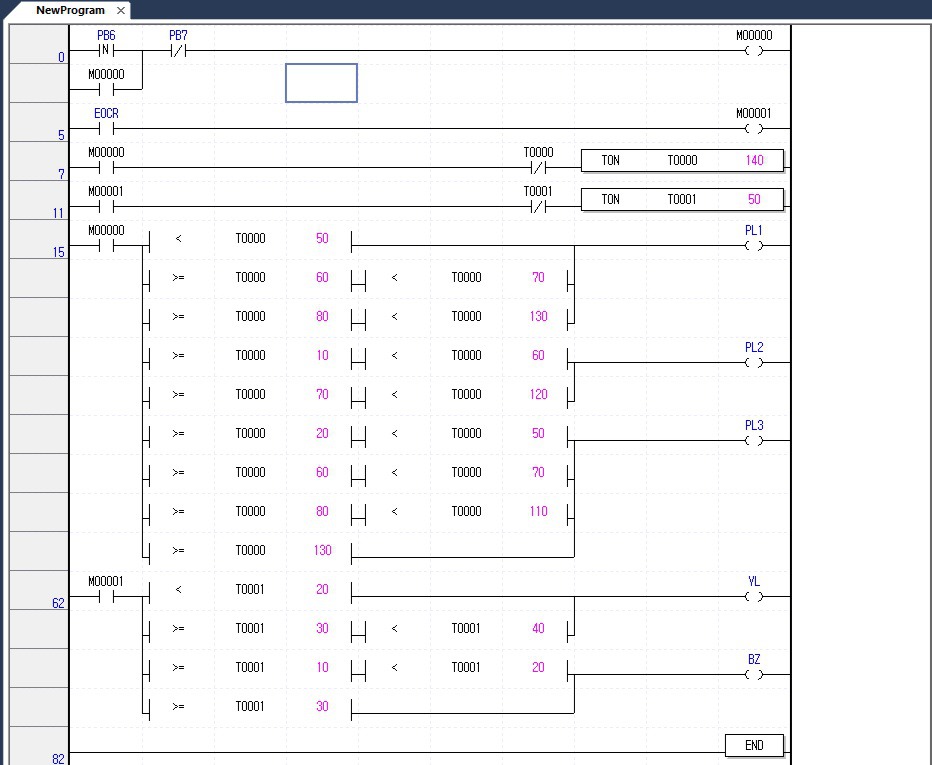Select the PB6 negative-edge contact
Screen dimensions: 932x765
pyautogui.click(x=106, y=51)
